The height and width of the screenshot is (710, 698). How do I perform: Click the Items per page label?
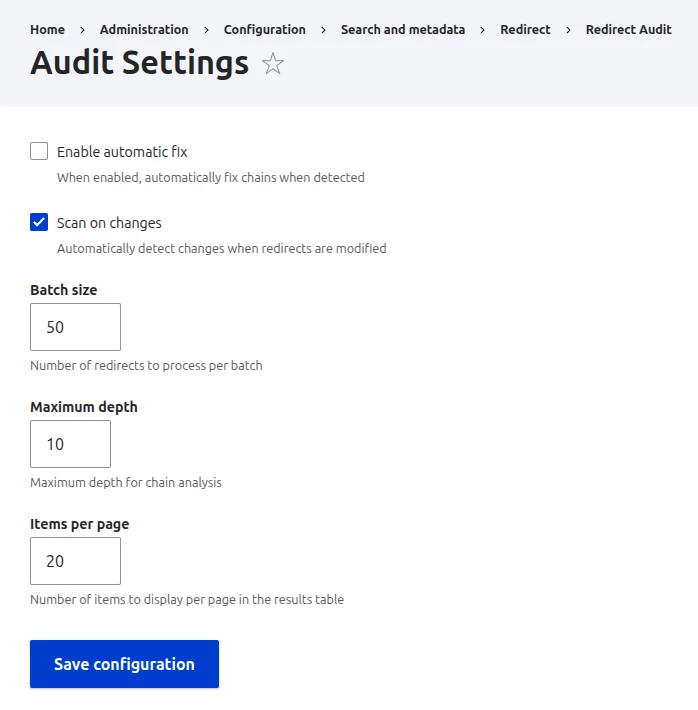click(80, 524)
